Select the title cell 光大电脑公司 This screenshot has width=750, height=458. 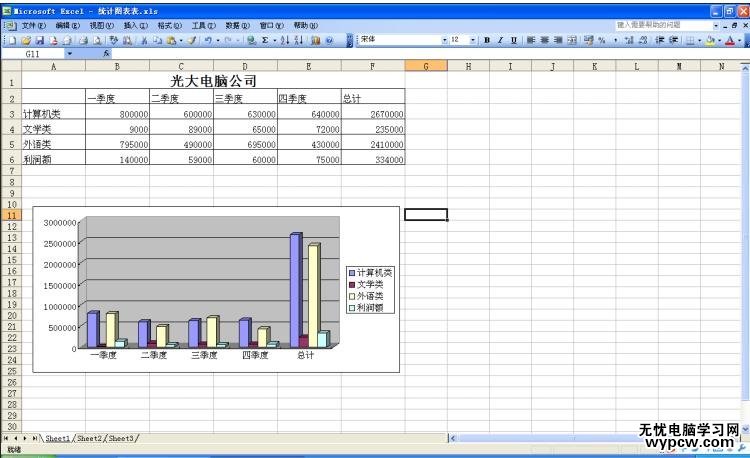pos(213,81)
